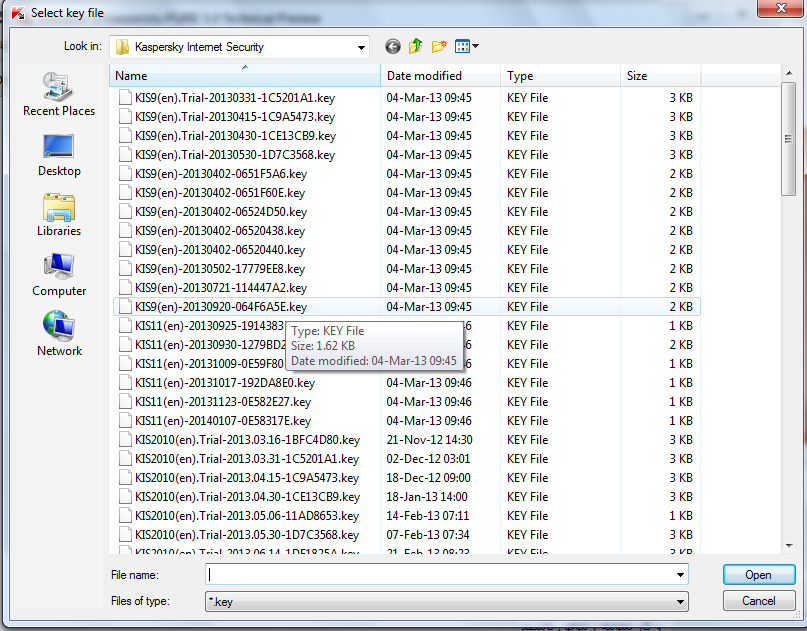Screen dimensions: 807x631
Task: Click the file icon of KIS9(en)-20130402-06520438.key
Action: click(x=125, y=231)
